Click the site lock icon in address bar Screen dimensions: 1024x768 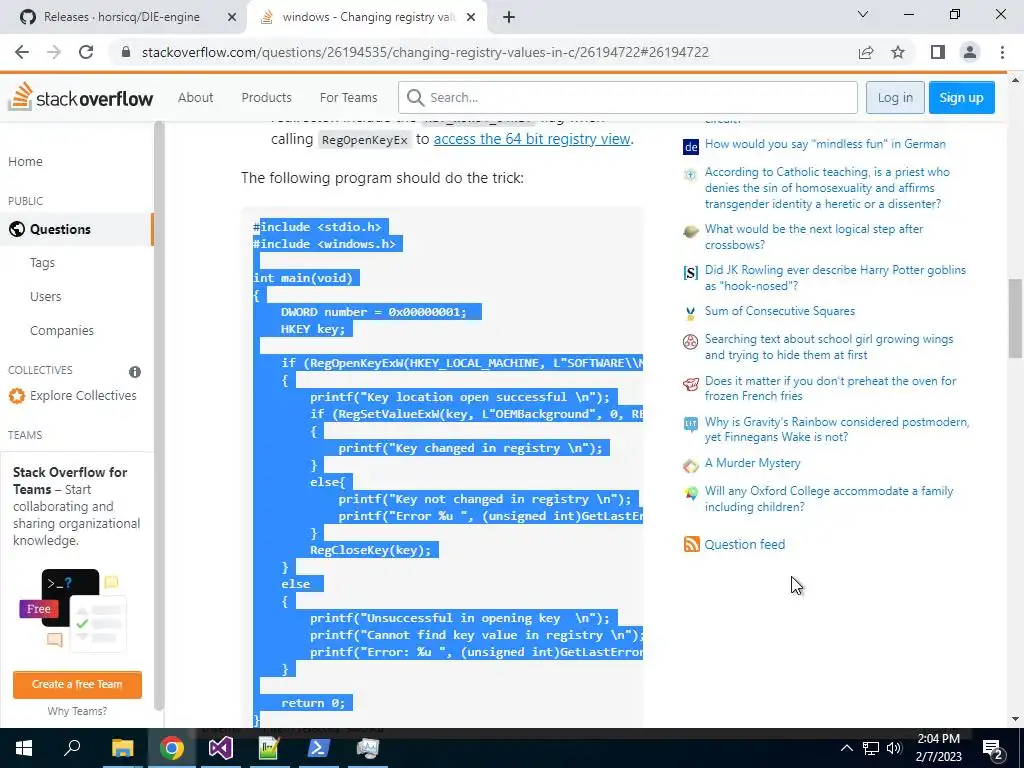pyautogui.click(x=126, y=52)
